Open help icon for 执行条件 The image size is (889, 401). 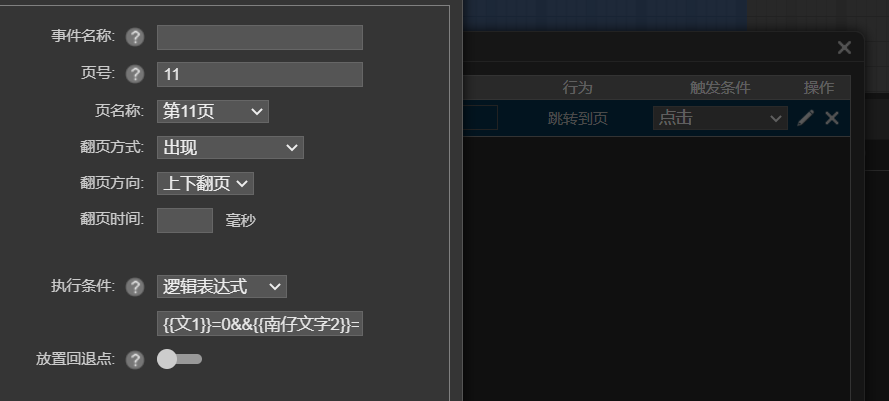click(134, 287)
